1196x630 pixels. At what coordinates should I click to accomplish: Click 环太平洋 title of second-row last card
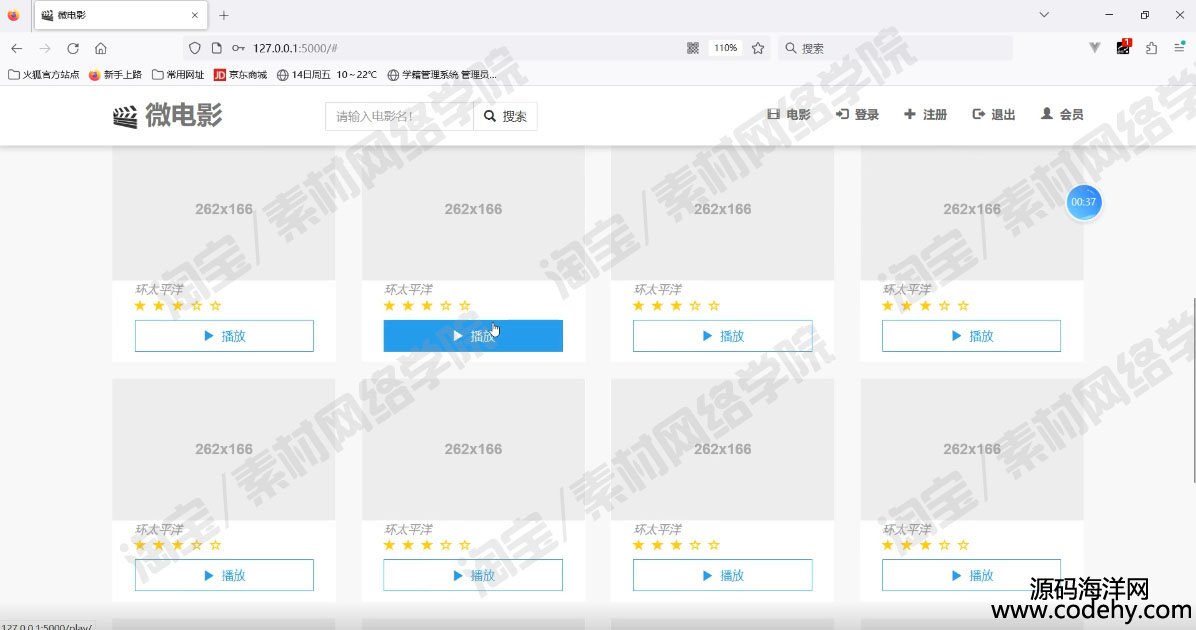[x=907, y=529]
